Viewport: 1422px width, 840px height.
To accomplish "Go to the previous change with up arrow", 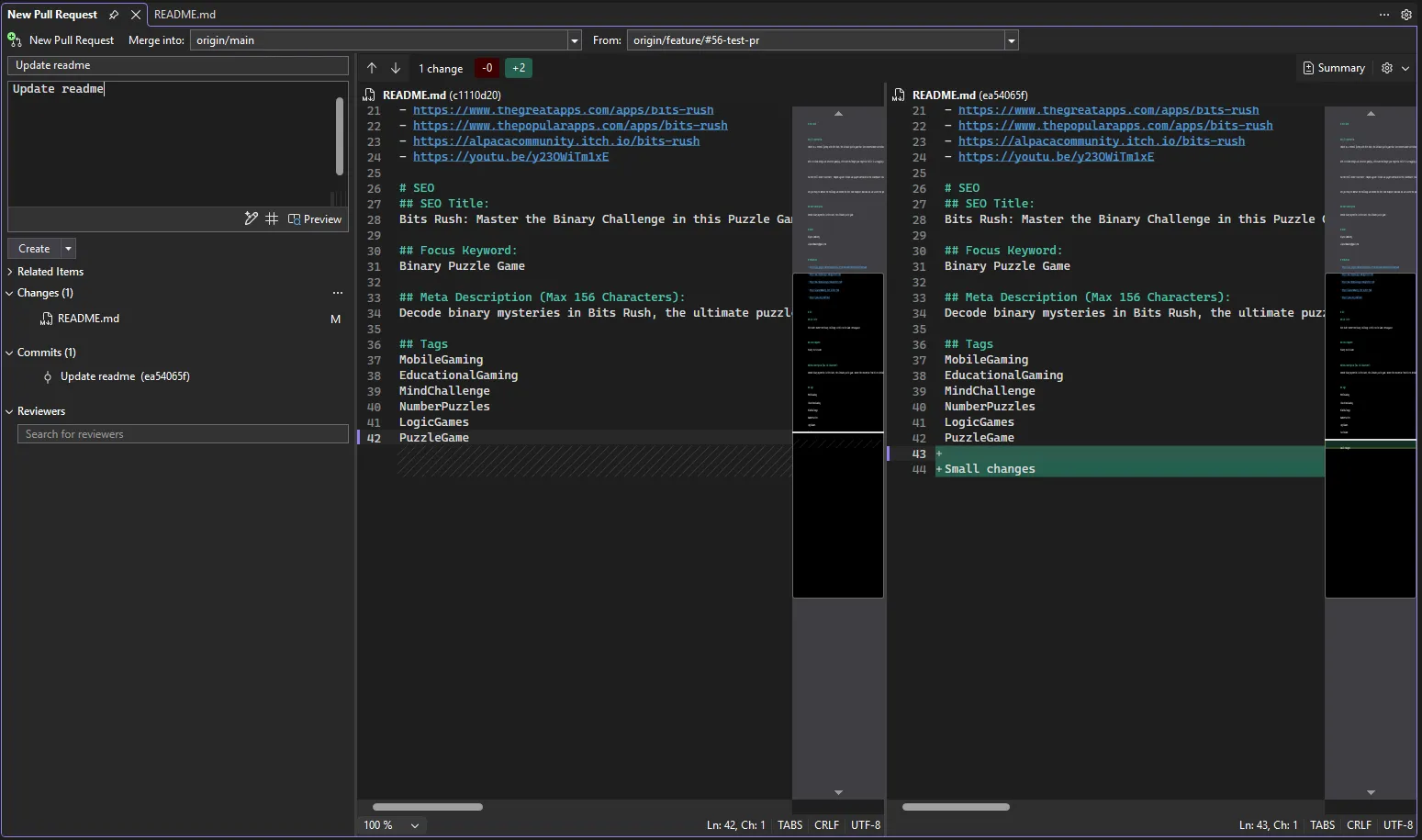I will point(372,68).
